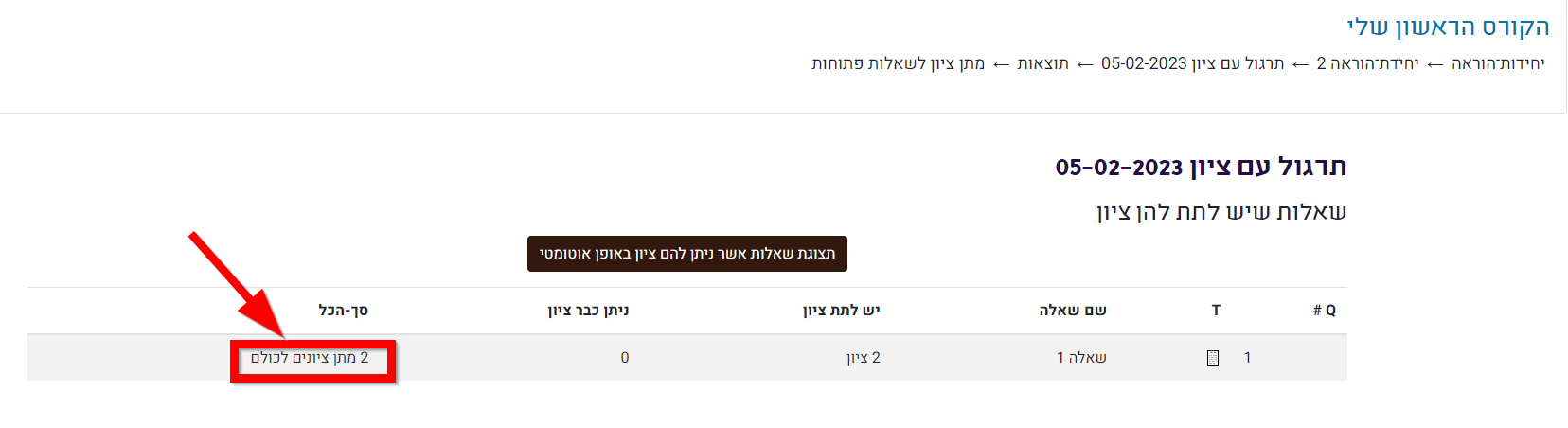Go to יחידות־הוראה breadcrumb
The width and height of the screenshot is (1568, 428).
tap(1498, 63)
